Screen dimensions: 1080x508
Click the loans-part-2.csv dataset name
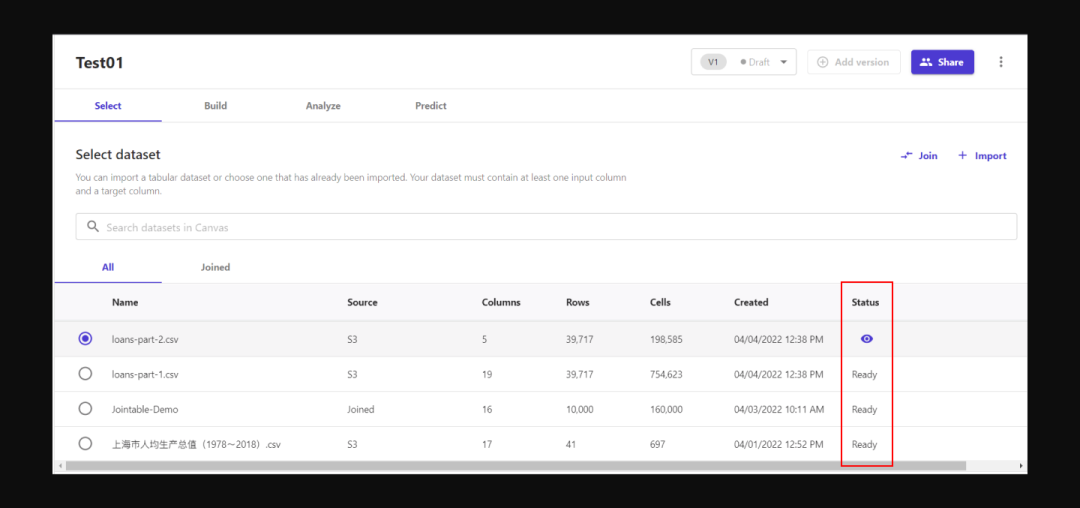[146, 339]
